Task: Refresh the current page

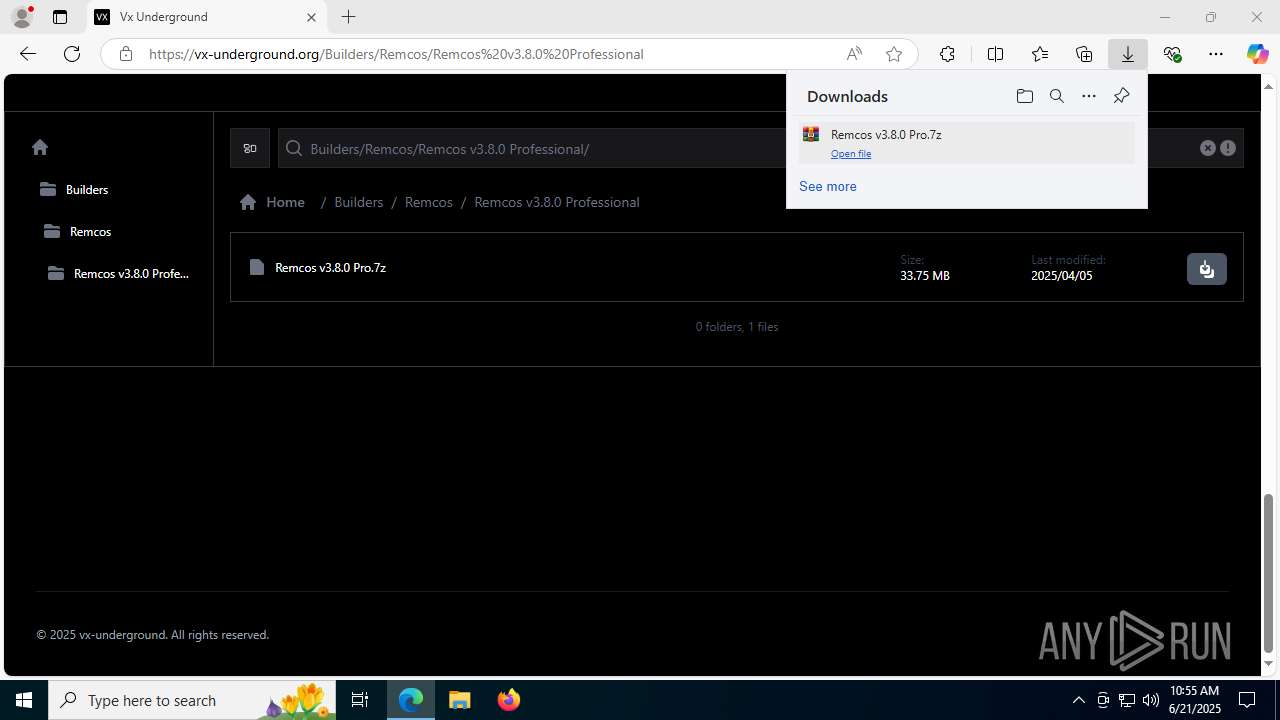Action: click(72, 54)
